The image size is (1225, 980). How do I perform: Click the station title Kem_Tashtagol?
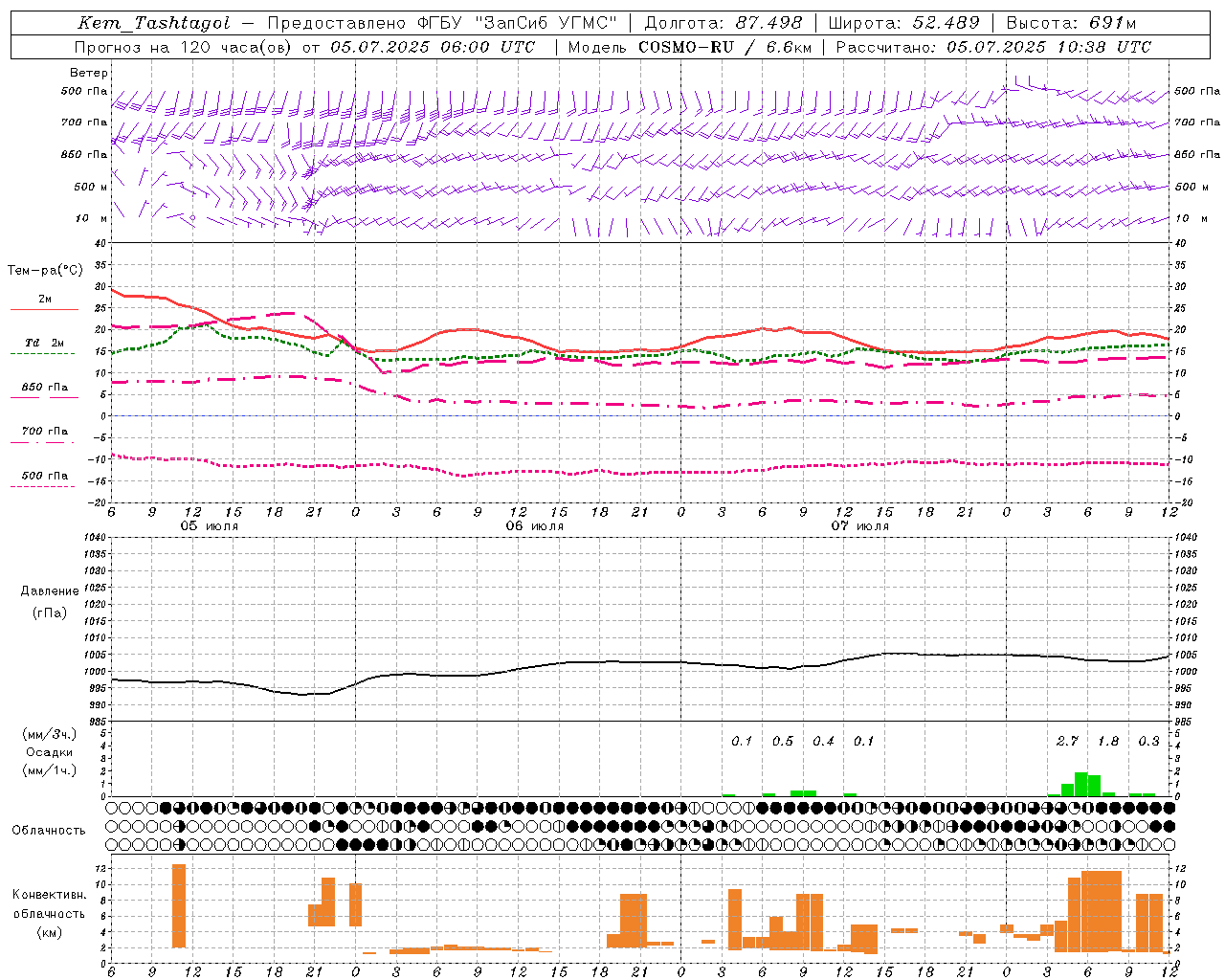[x=154, y=24]
